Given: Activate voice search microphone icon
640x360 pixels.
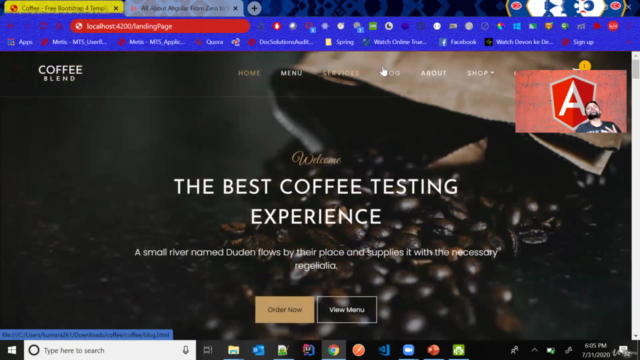Looking at the screenshot, I should [186, 350].
